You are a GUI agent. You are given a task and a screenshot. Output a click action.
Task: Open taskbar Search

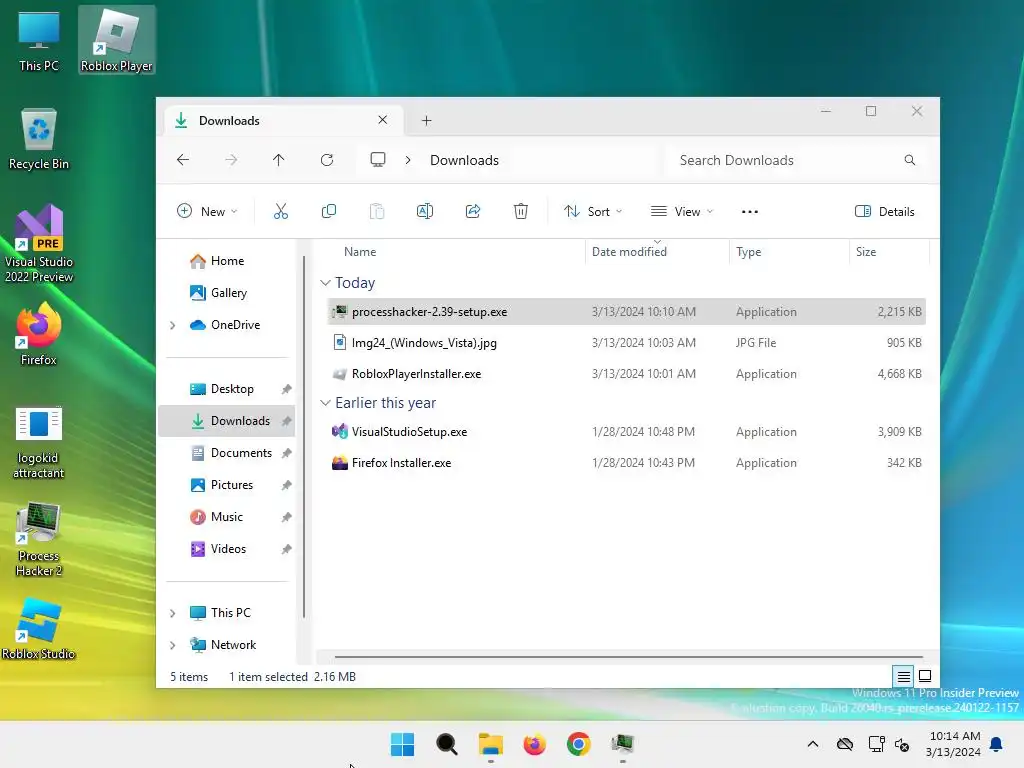click(x=447, y=744)
